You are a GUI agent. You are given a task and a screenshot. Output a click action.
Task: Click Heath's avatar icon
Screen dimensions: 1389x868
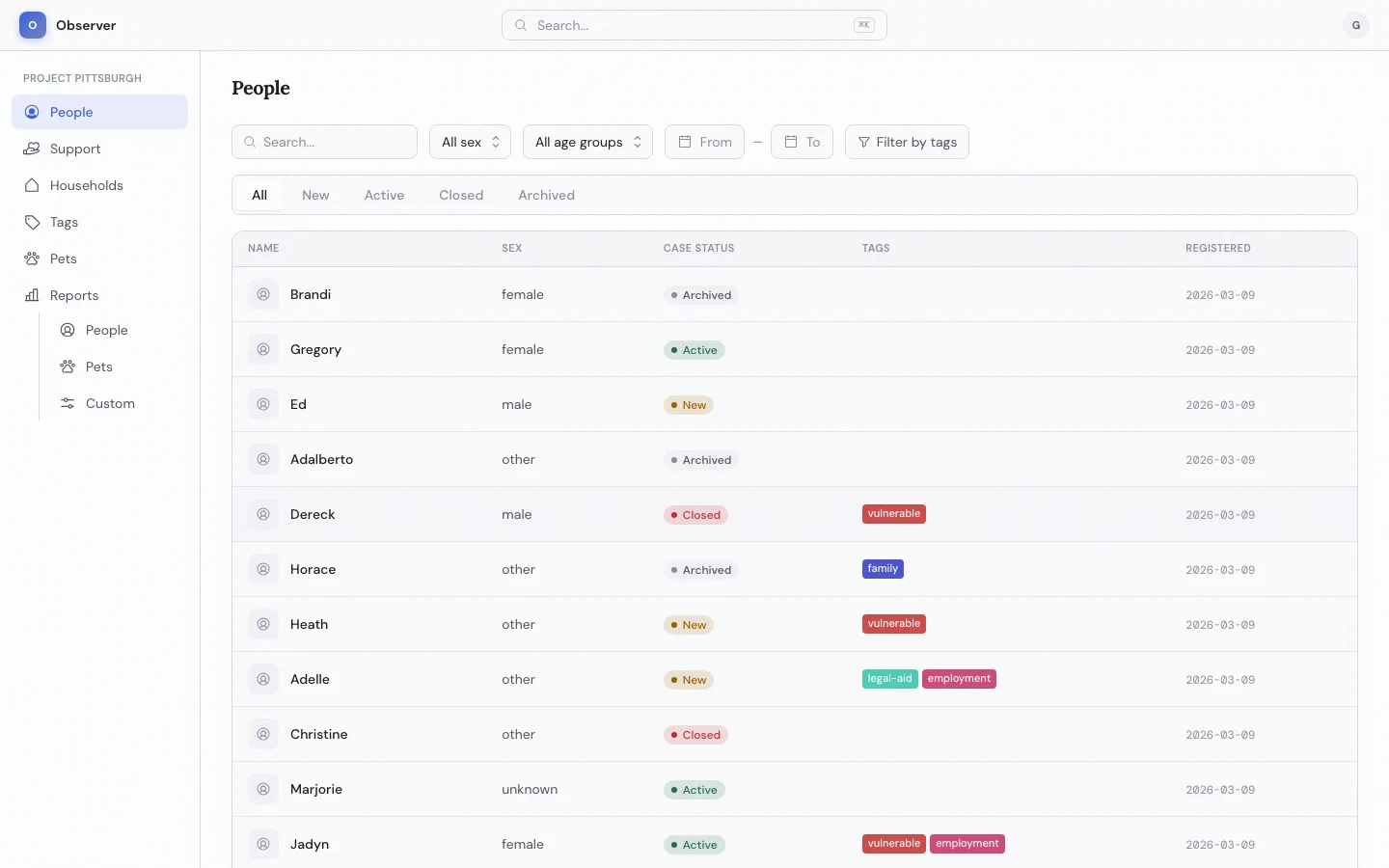tap(263, 624)
